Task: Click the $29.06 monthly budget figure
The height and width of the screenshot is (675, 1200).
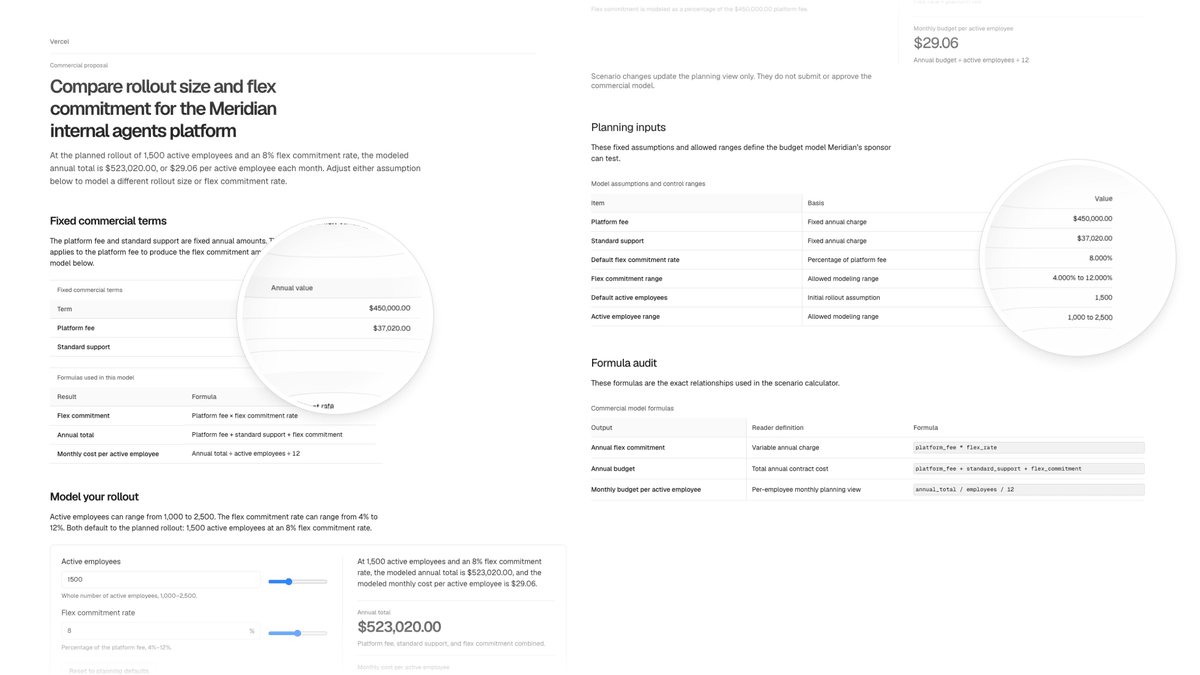Action: (x=936, y=43)
